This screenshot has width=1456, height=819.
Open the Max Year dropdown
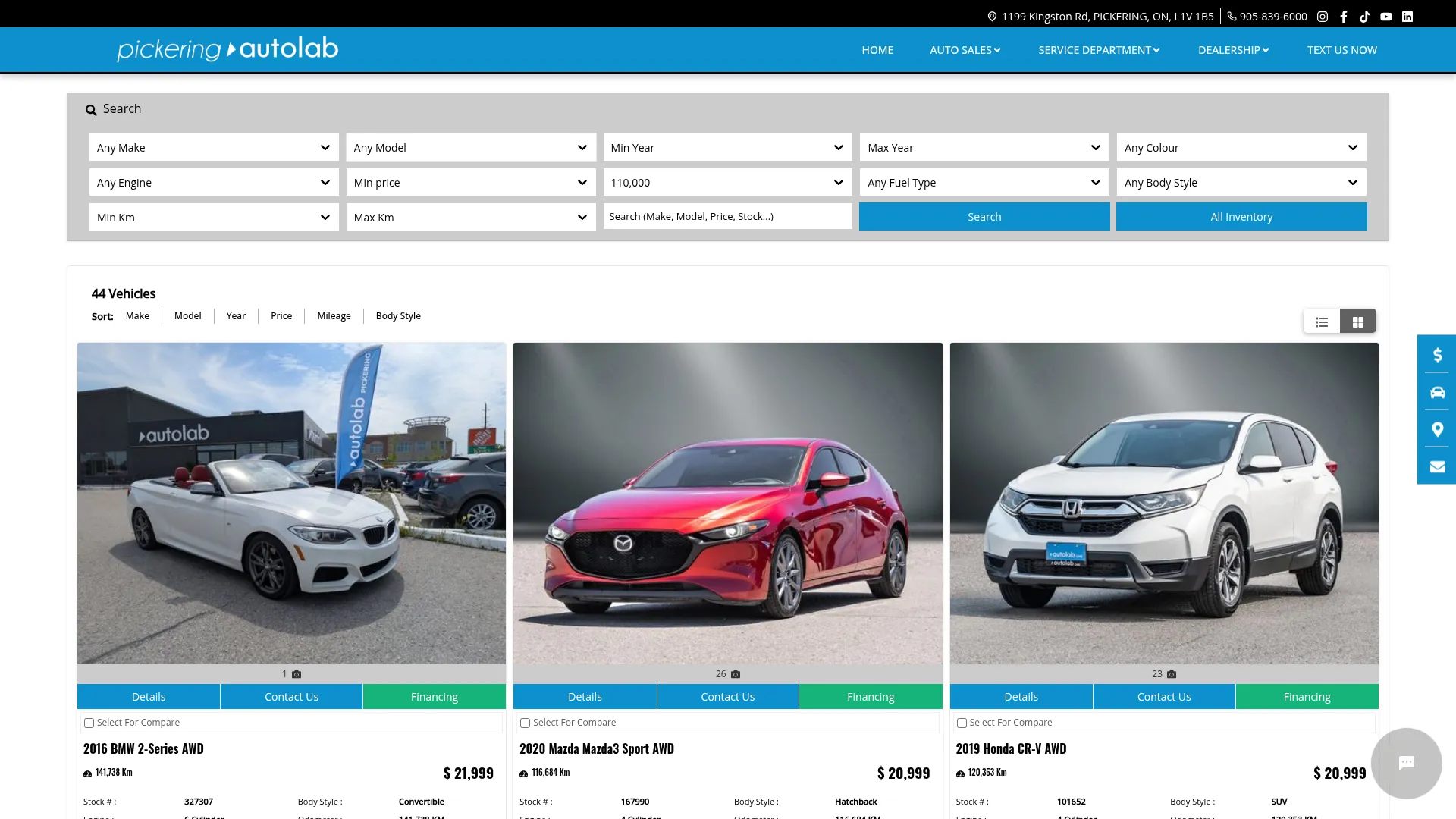[984, 147]
